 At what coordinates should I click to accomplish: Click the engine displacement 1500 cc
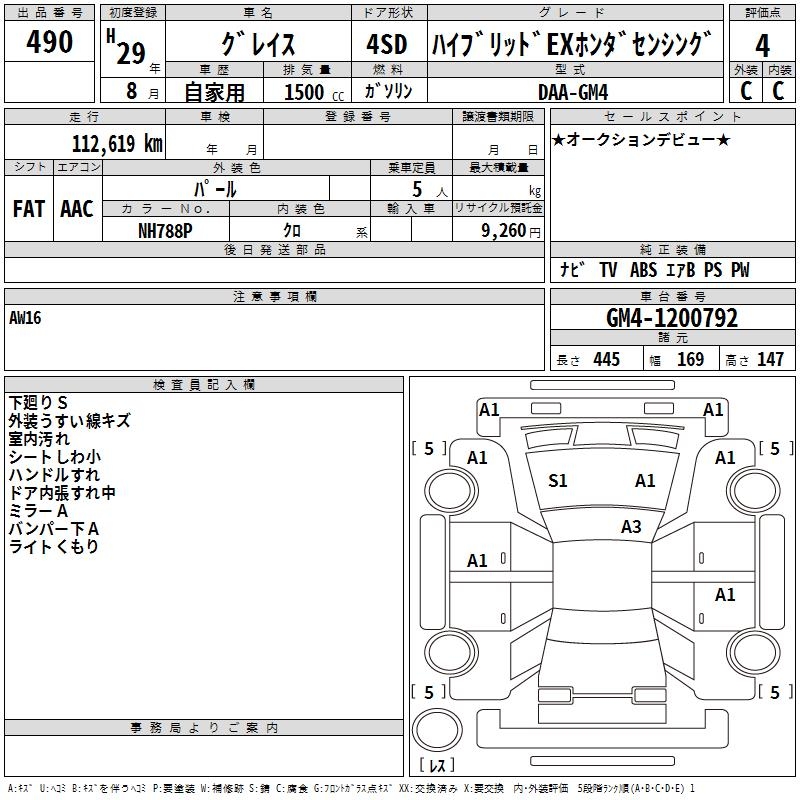[310, 92]
